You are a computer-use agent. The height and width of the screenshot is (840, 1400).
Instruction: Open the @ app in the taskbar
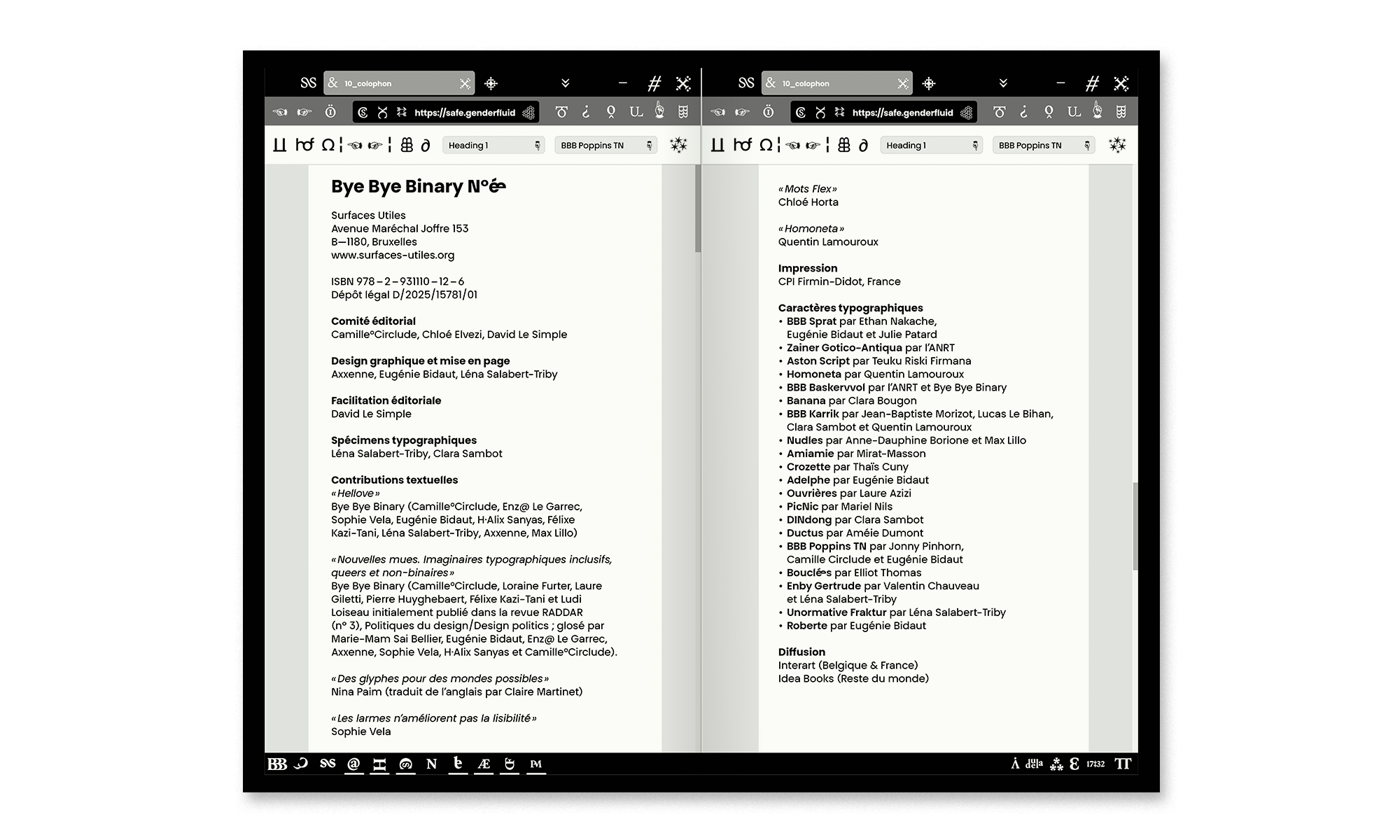tap(353, 764)
